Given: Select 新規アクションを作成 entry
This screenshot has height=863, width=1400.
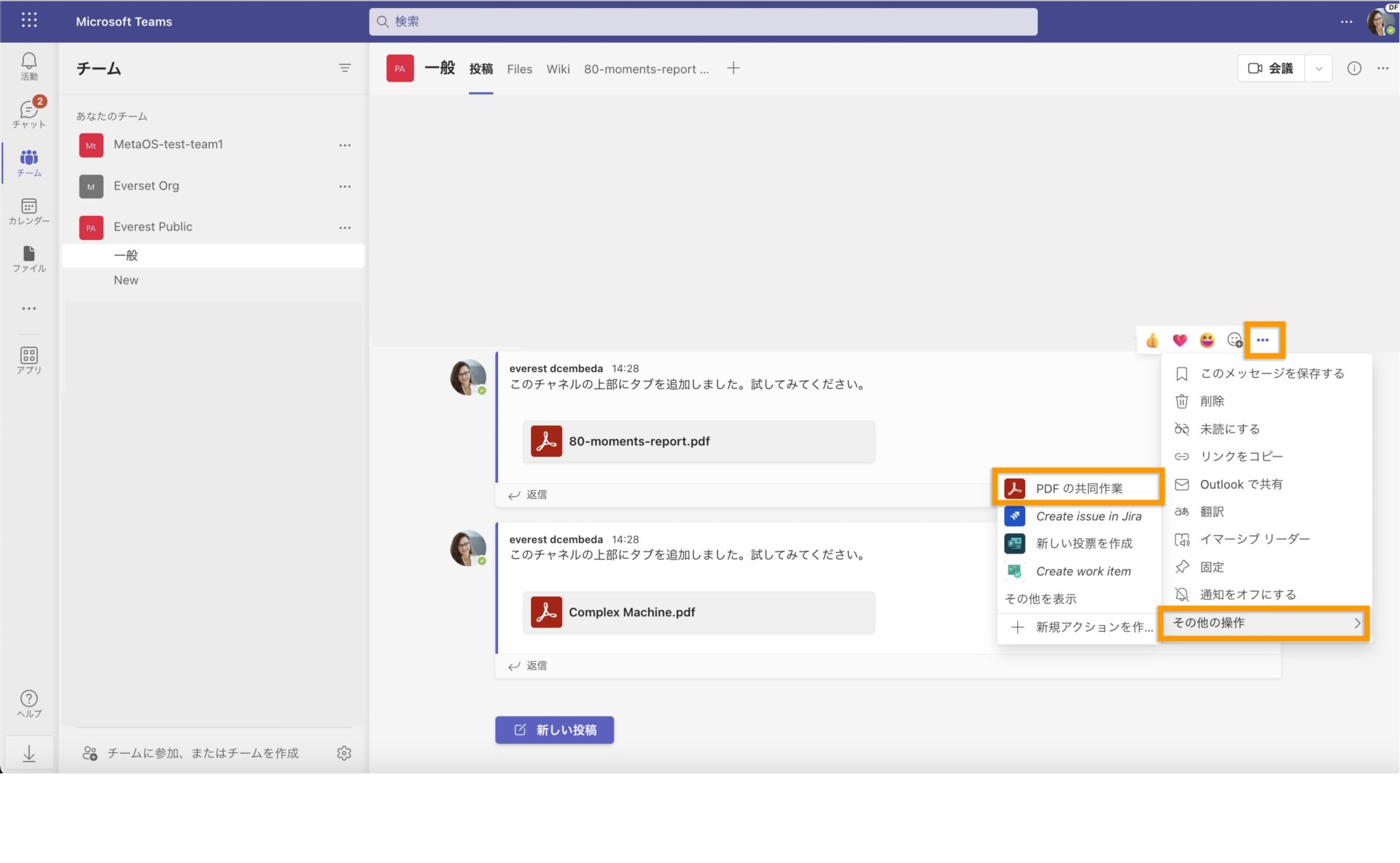Looking at the screenshot, I should tap(1078, 627).
